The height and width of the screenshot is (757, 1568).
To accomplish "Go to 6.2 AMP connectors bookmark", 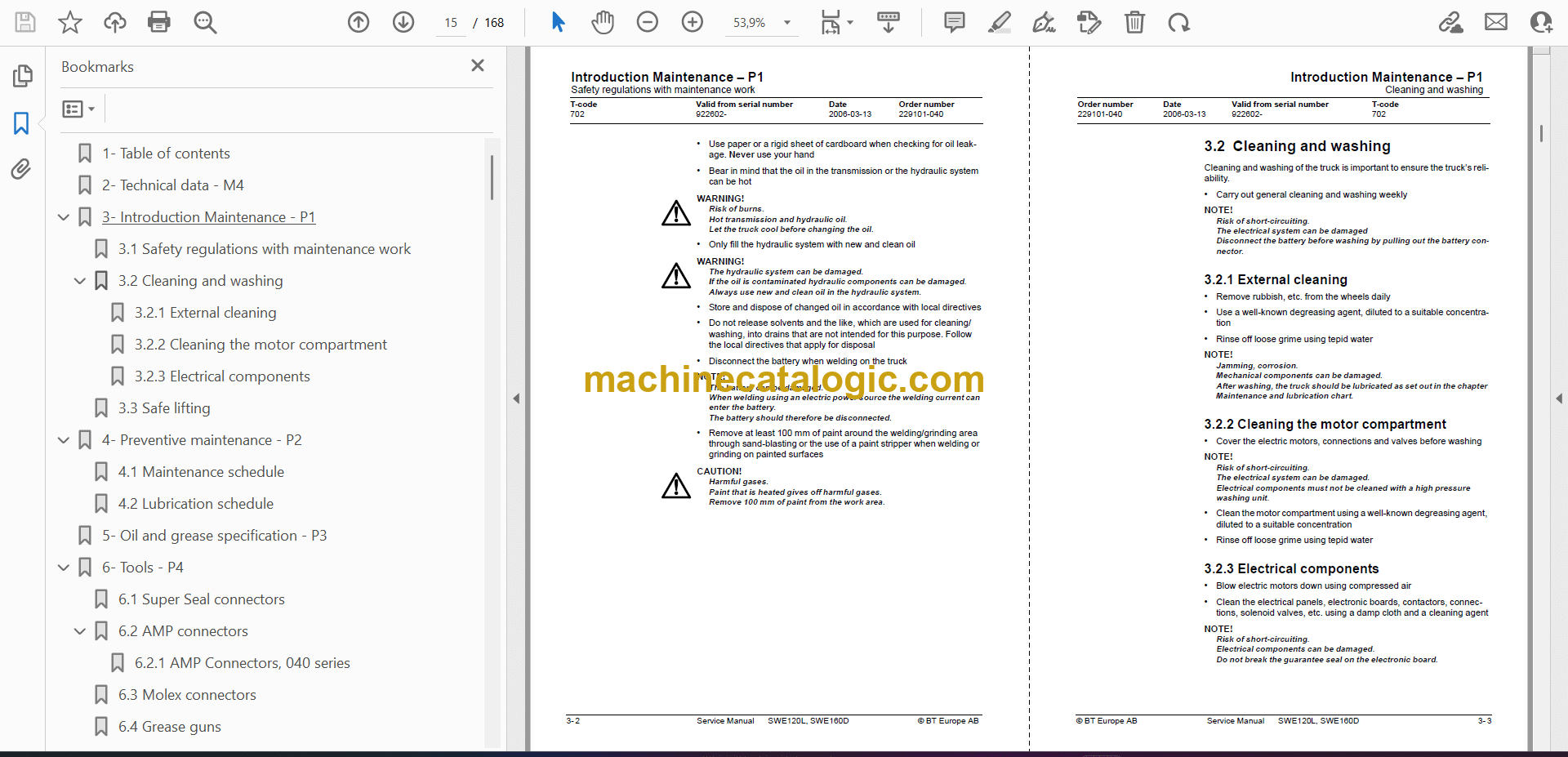I will click(x=183, y=631).
